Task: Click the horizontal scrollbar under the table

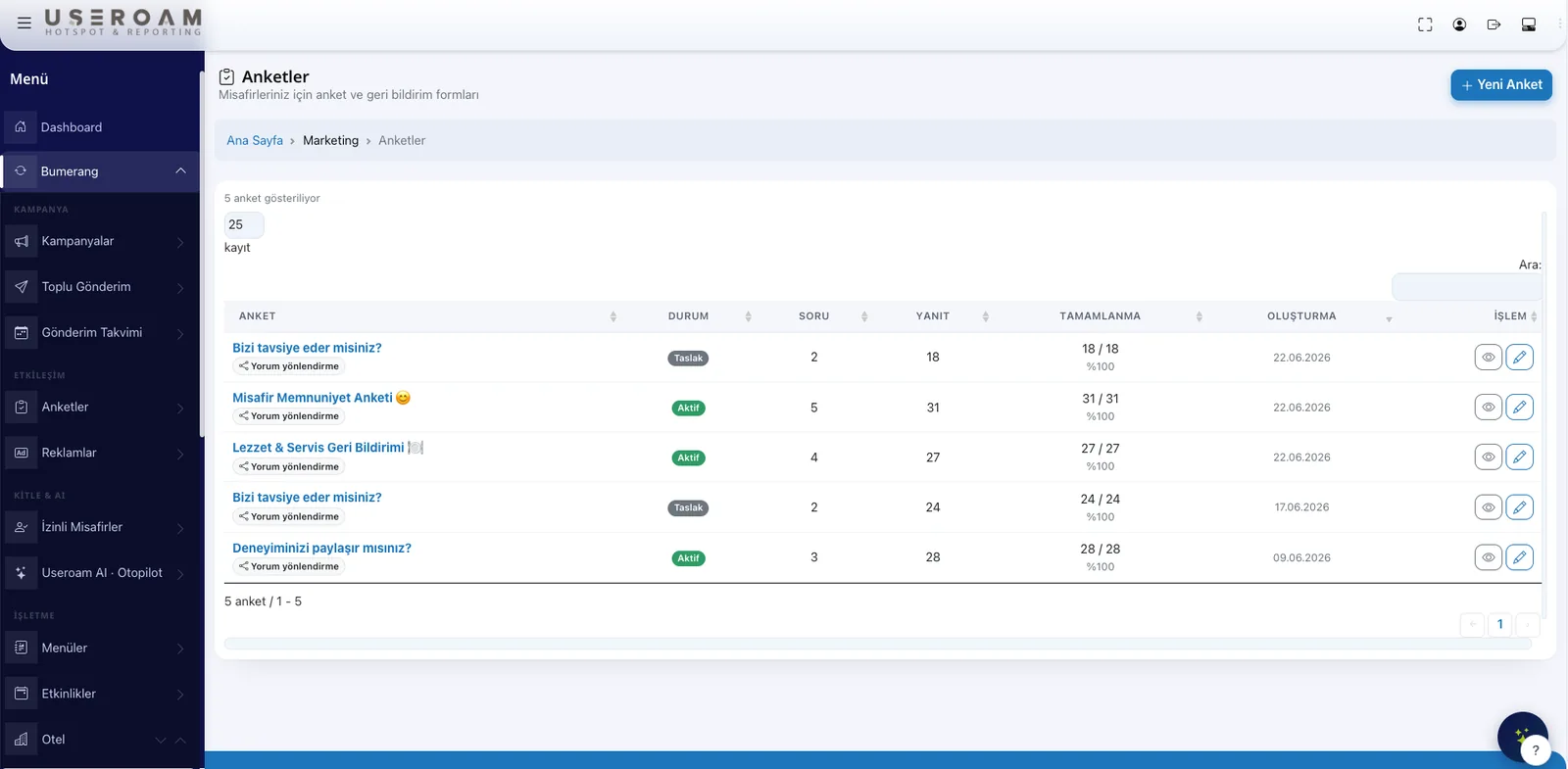Action: pyautogui.click(x=877, y=644)
